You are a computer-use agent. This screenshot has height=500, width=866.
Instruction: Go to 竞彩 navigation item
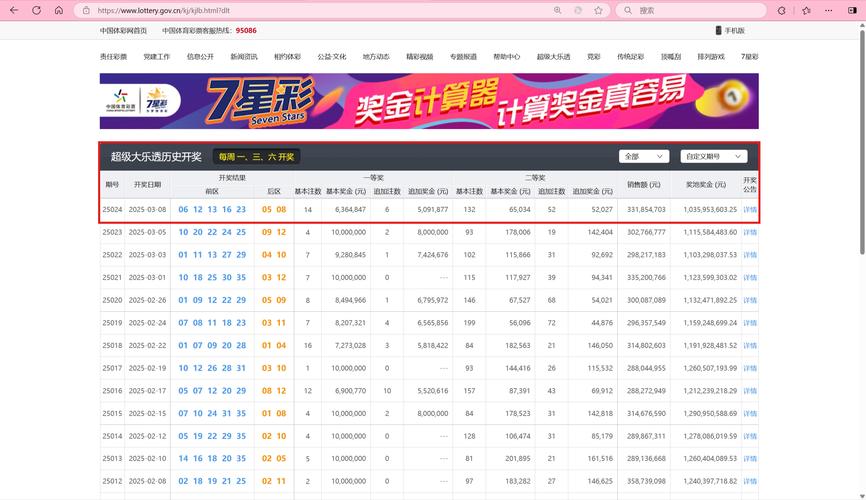[594, 56]
